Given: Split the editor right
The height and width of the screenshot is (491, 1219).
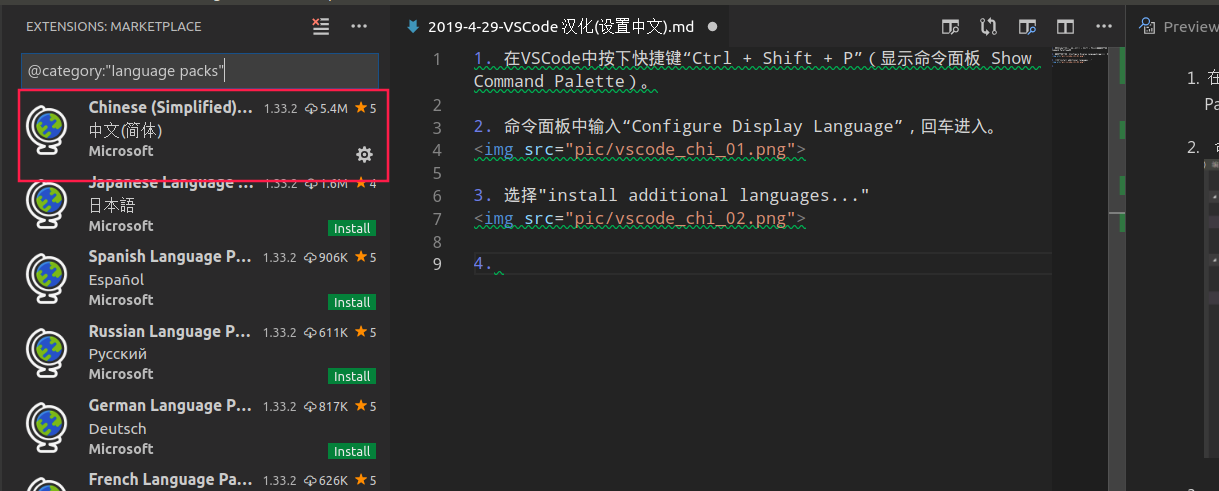Looking at the screenshot, I should 1066,27.
